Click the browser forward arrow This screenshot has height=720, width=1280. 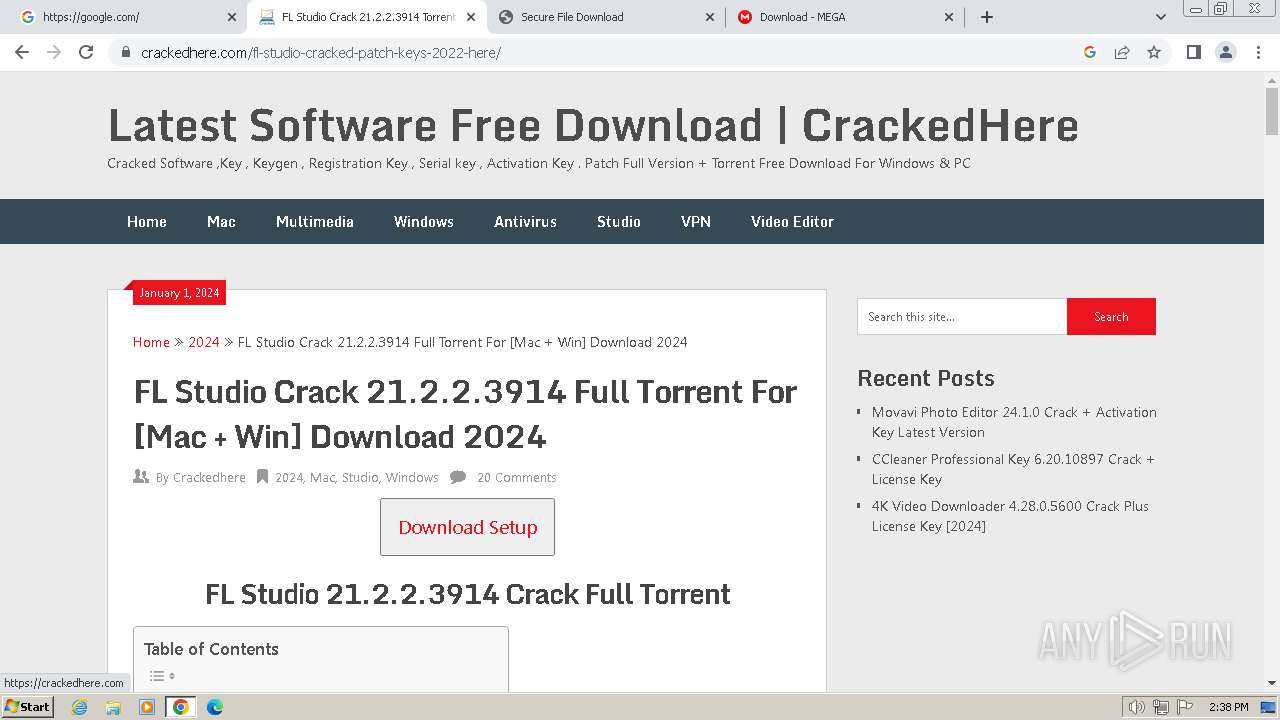[54, 52]
